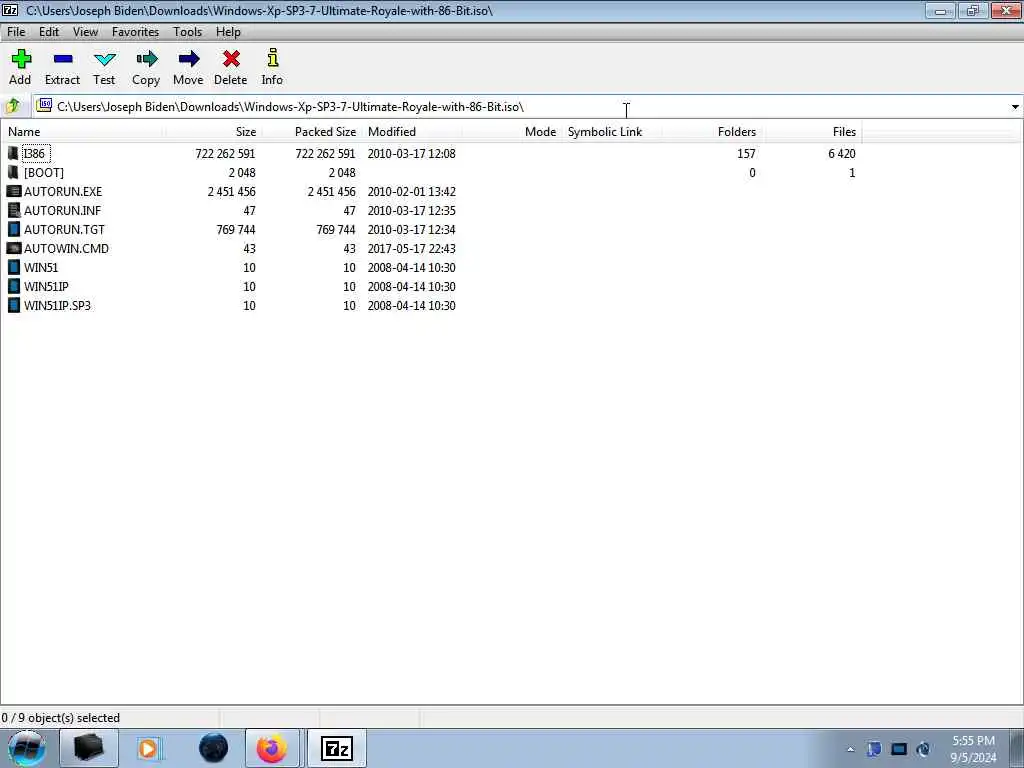1024x768 pixels.
Task: Select the AUTORUN.EXE file icon
Action: click(13, 191)
